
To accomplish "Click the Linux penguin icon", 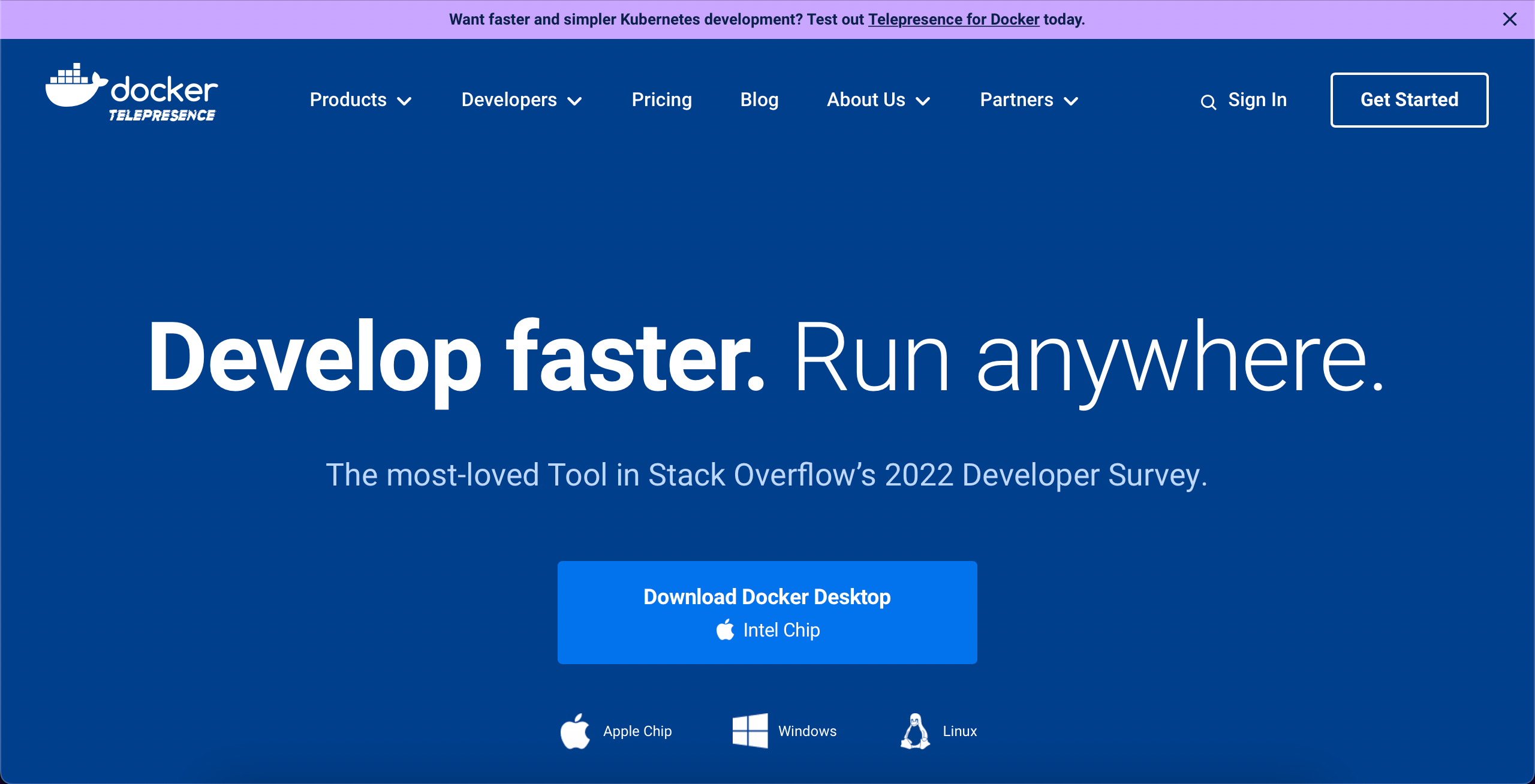I will click(x=915, y=731).
